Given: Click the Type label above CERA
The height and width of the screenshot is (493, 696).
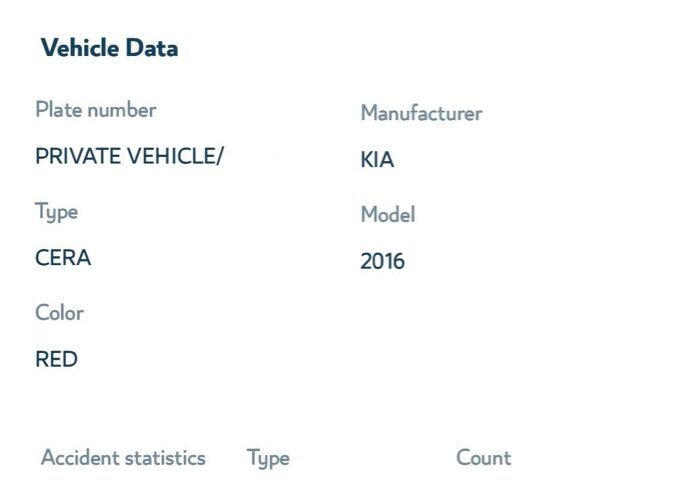Looking at the screenshot, I should [56, 212].
